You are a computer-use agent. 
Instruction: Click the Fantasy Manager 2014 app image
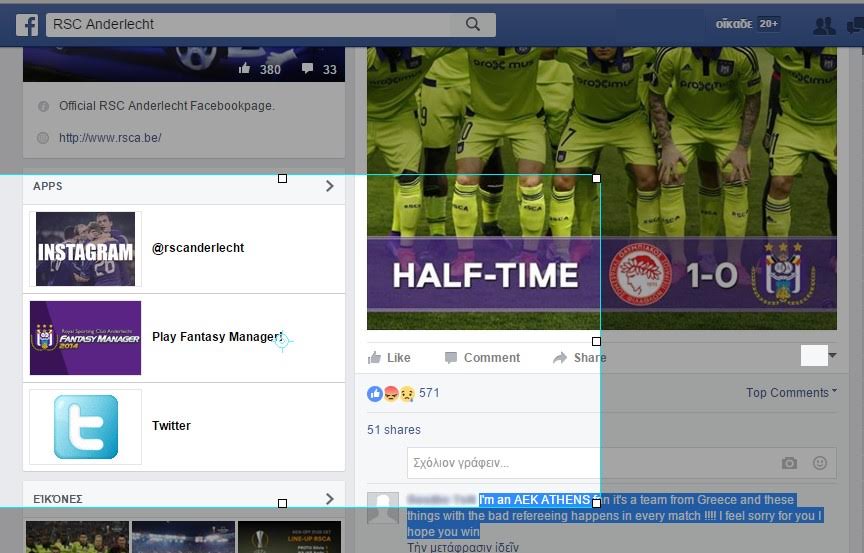86,338
